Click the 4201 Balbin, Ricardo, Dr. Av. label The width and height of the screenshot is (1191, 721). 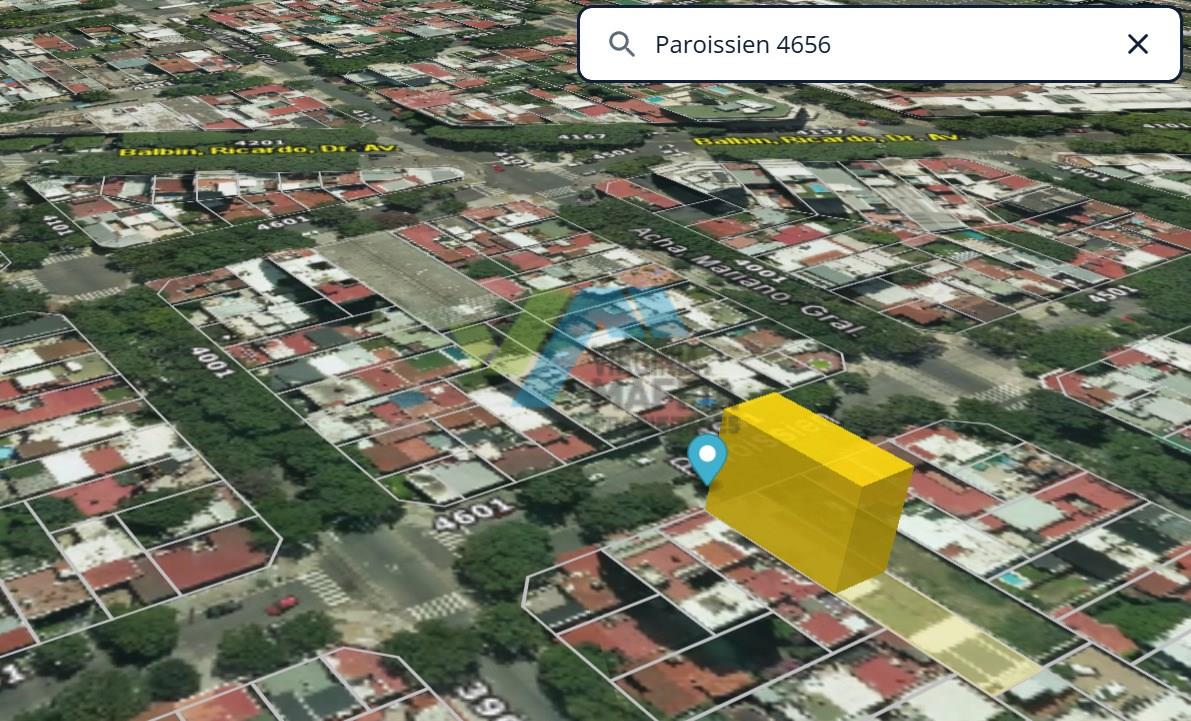click(x=258, y=147)
